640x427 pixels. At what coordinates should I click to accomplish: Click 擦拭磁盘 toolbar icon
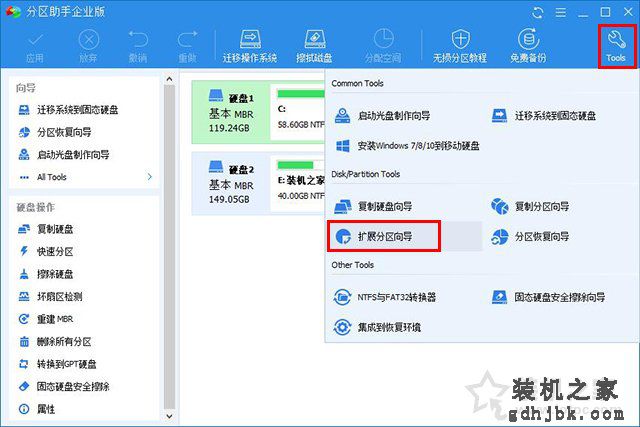pos(314,46)
